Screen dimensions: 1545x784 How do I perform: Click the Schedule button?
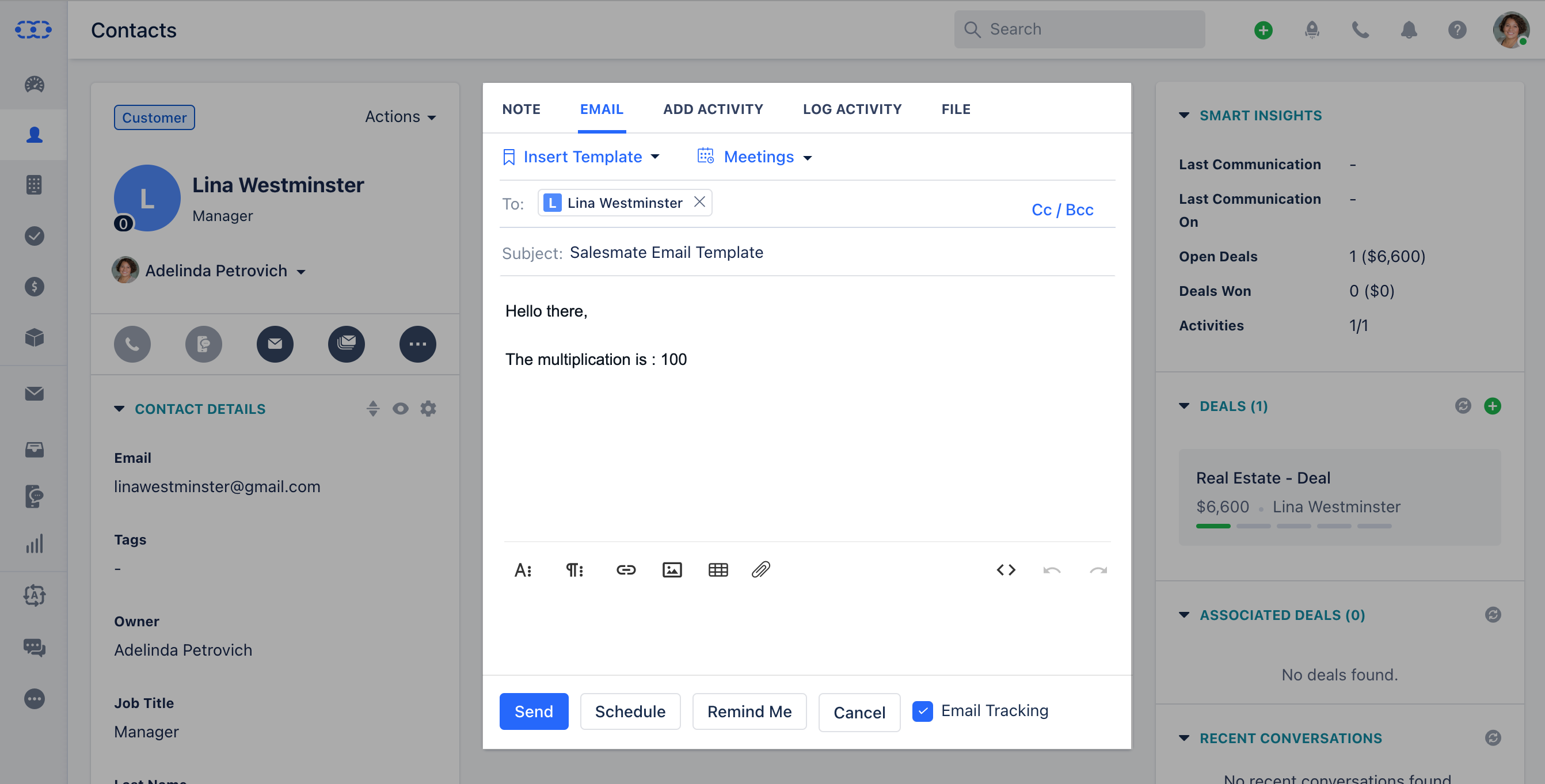[630, 711]
